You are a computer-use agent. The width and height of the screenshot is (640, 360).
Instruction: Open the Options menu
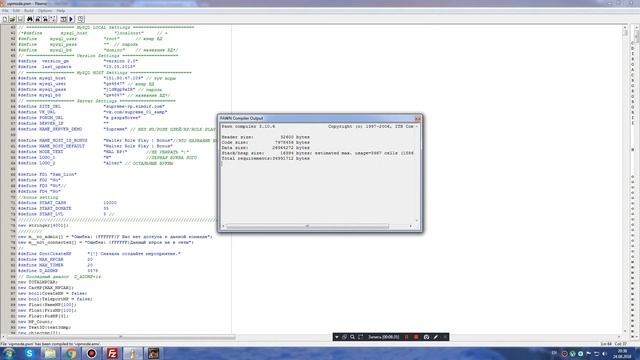45,11
